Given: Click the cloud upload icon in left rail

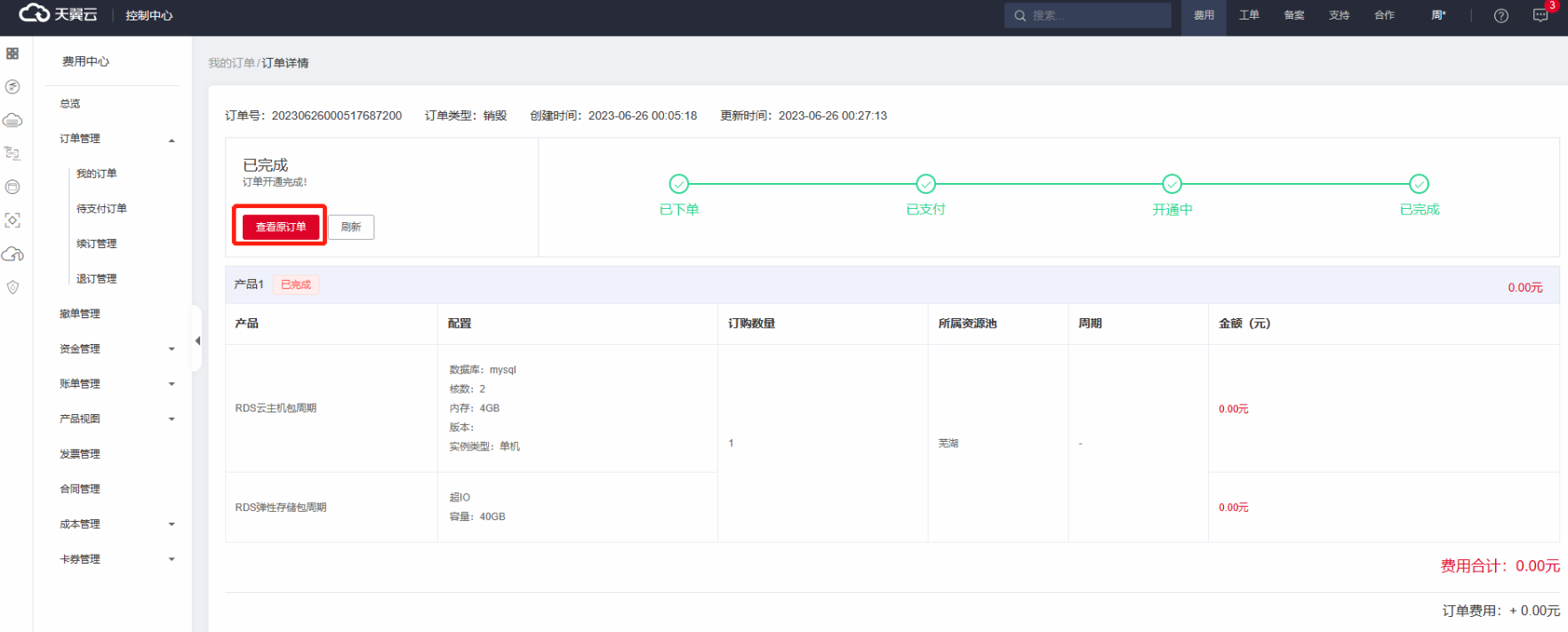Looking at the screenshot, I should click(12, 254).
